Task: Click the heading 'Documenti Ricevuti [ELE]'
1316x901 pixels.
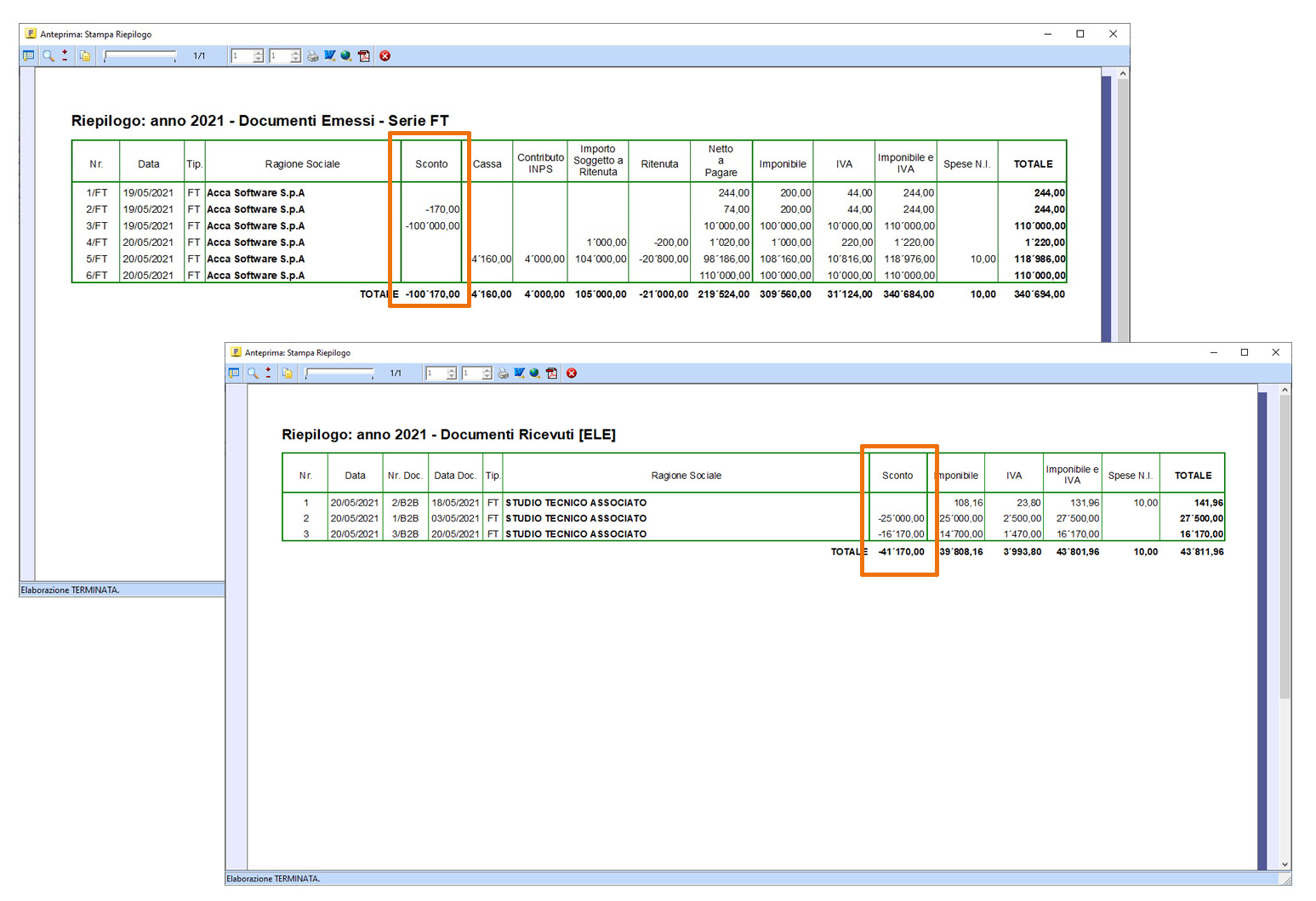Action: pos(528,435)
